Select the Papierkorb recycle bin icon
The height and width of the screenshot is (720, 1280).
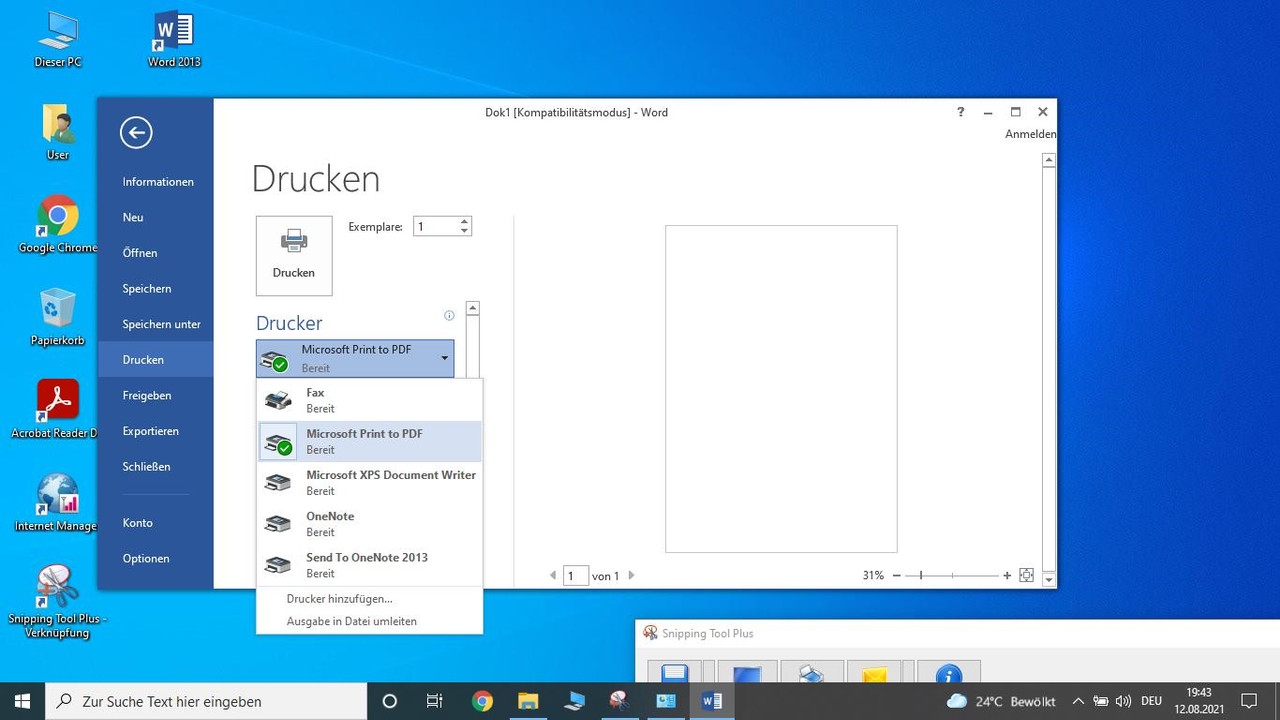58,317
